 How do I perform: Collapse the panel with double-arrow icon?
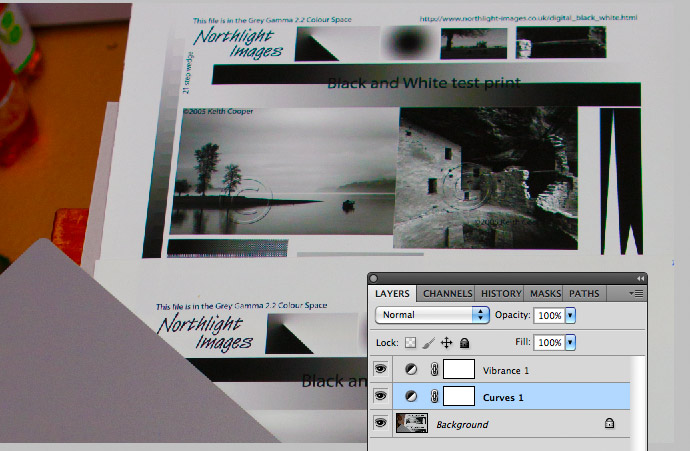point(640,279)
